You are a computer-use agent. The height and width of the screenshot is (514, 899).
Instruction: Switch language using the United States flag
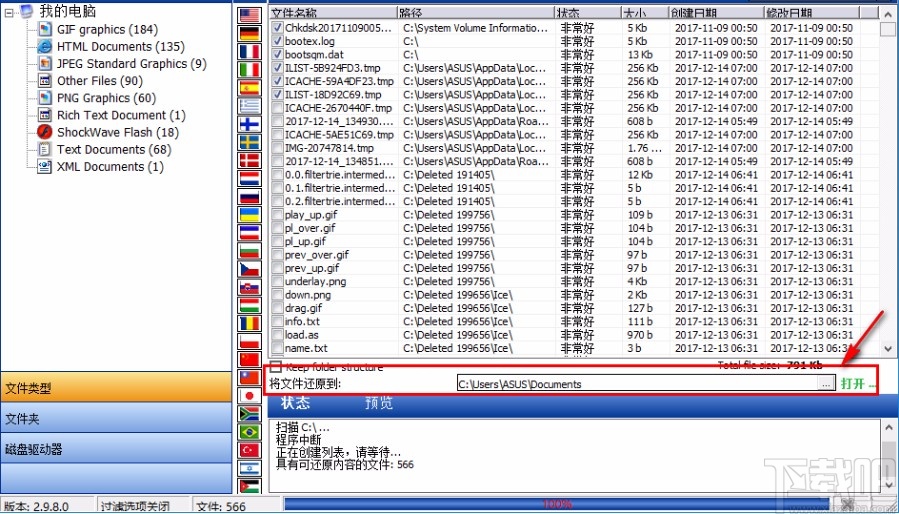(x=250, y=15)
